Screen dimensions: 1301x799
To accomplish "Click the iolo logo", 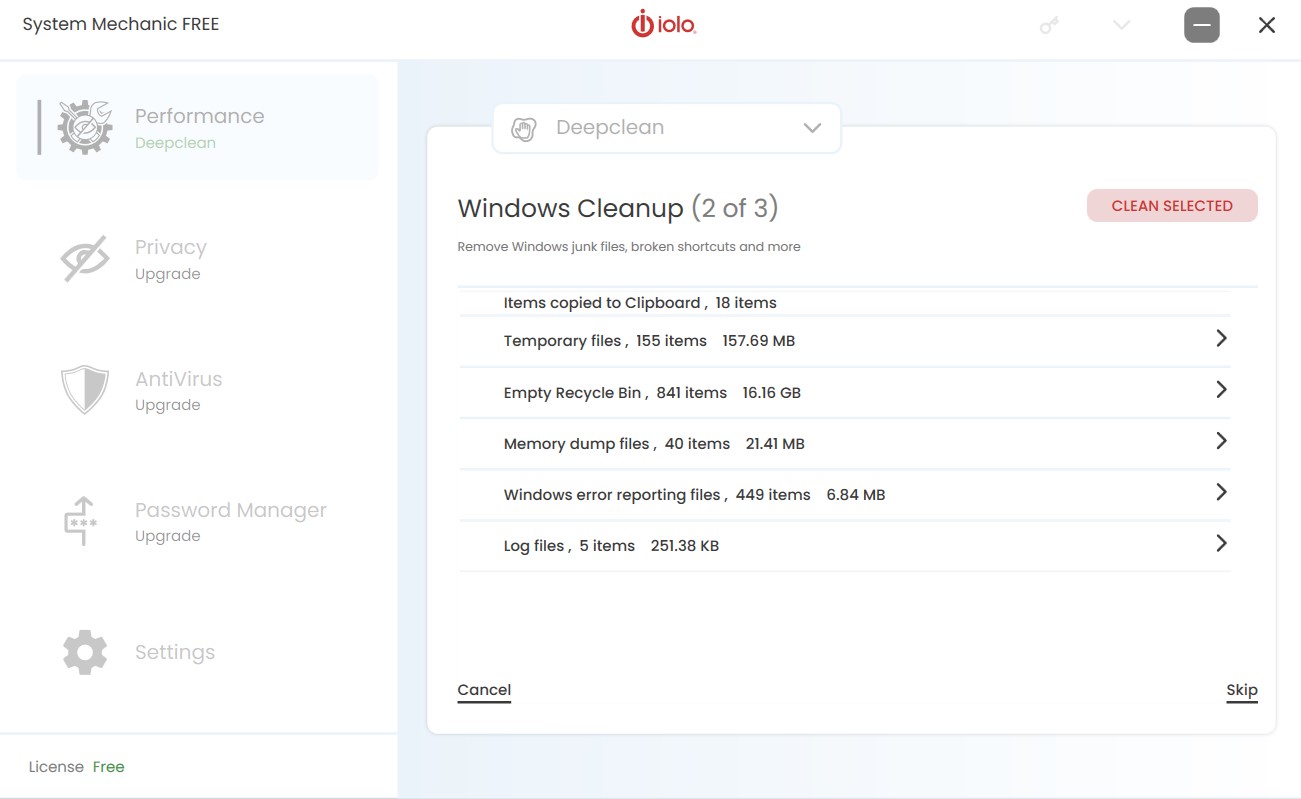I will tap(663, 24).
